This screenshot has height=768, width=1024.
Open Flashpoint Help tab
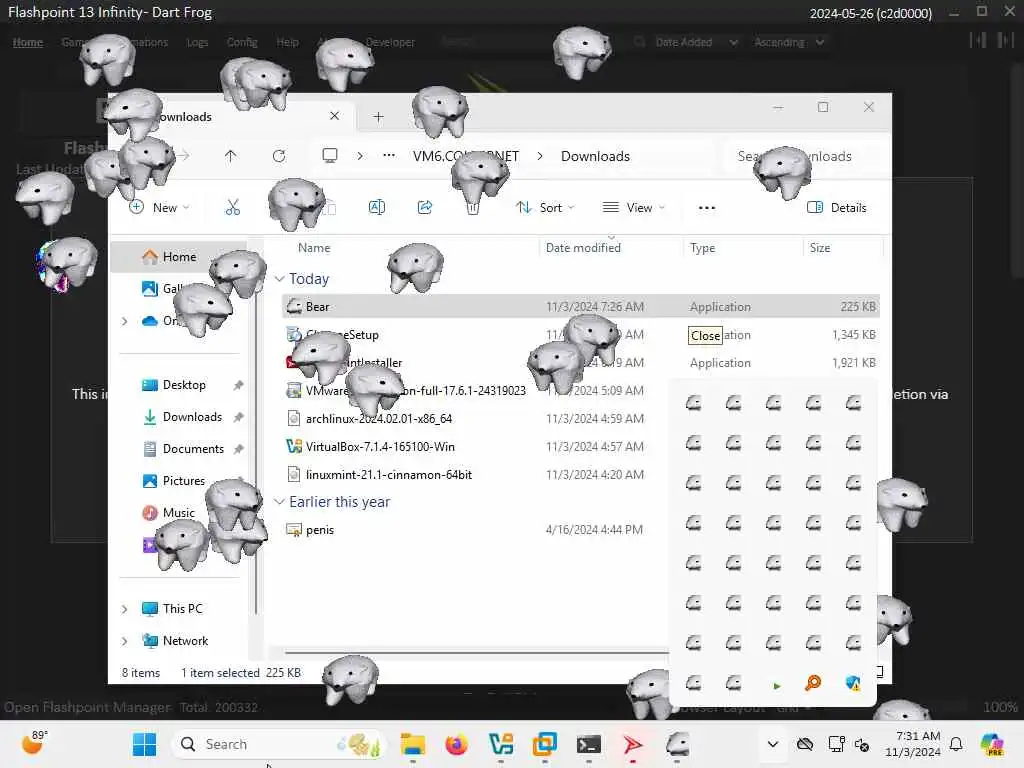[x=287, y=42]
